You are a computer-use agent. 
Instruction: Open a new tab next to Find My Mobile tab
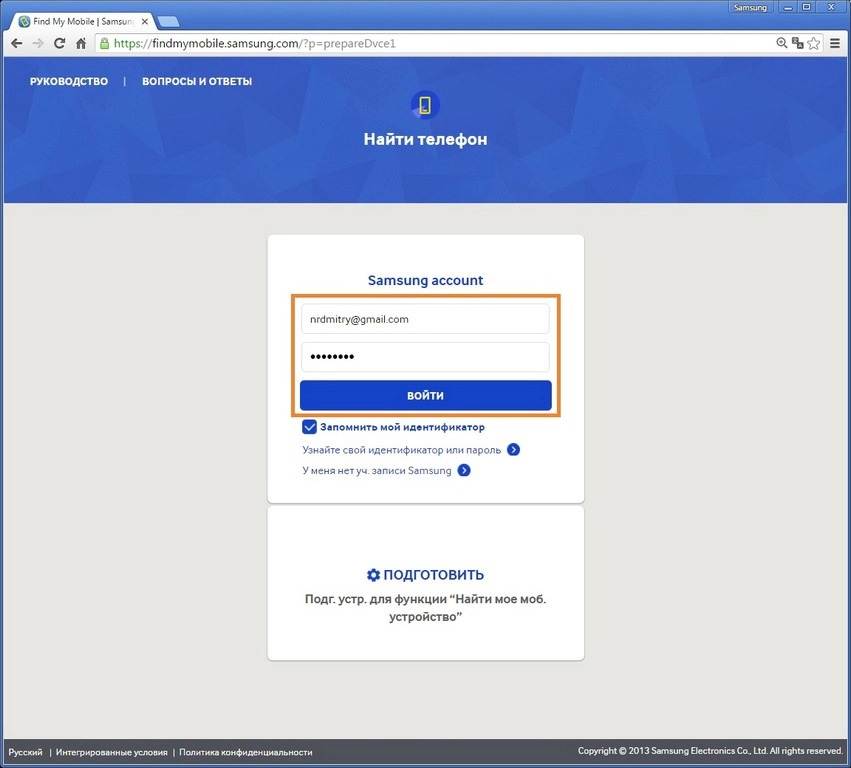(x=168, y=22)
